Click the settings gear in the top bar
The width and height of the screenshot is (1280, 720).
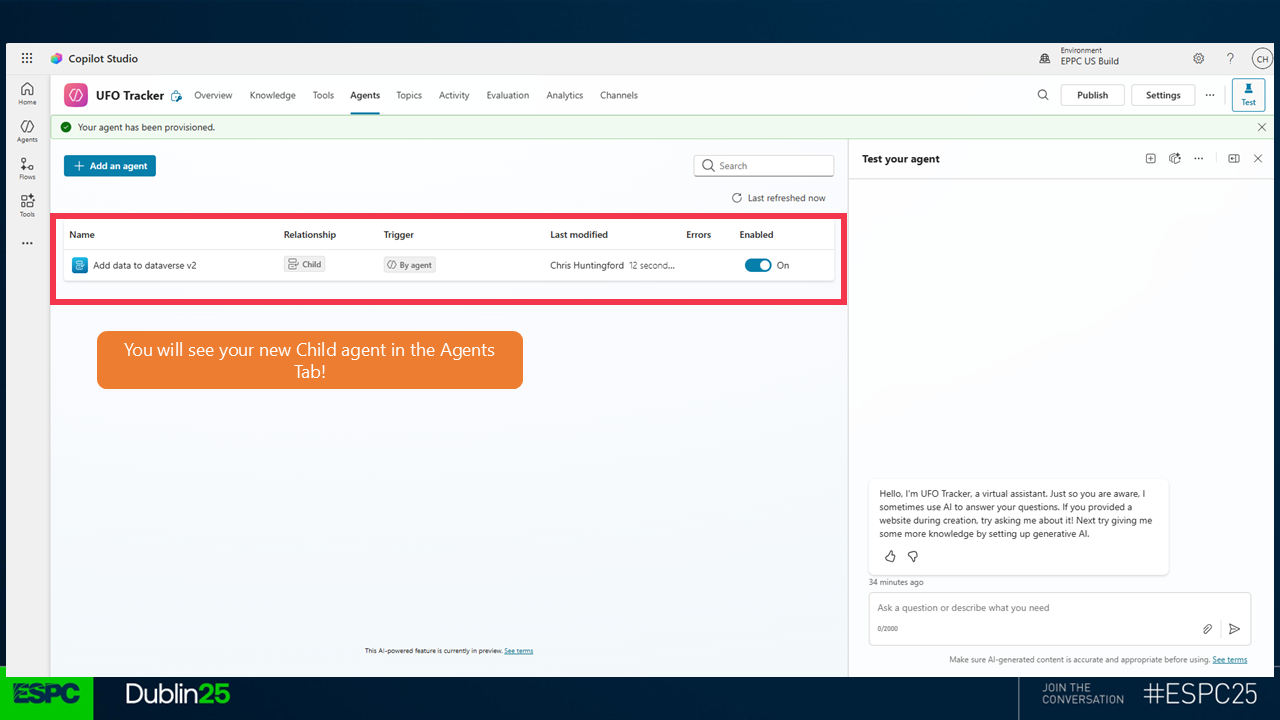pyautogui.click(x=1198, y=59)
